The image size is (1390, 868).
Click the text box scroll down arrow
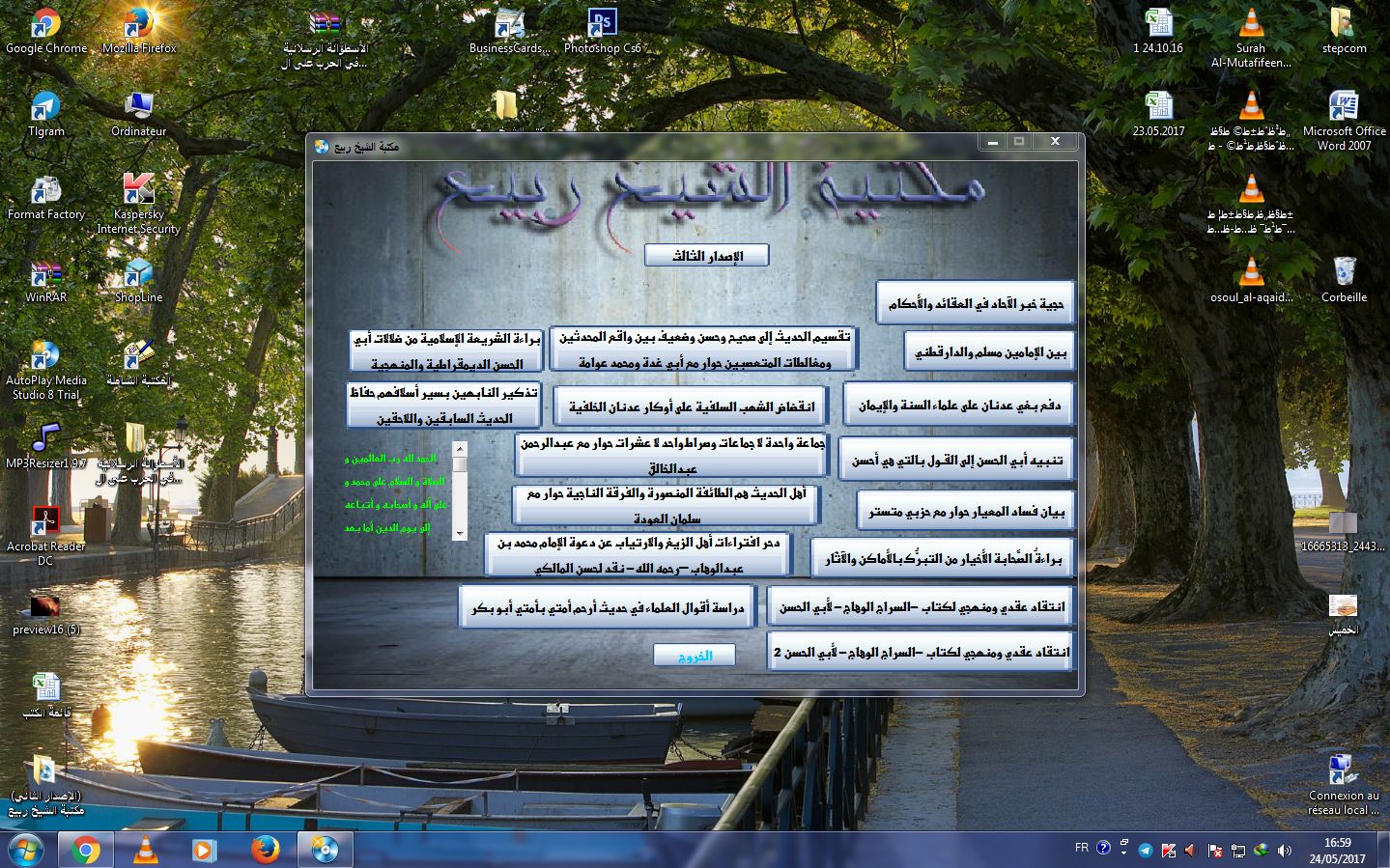click(x=460, y=533)
